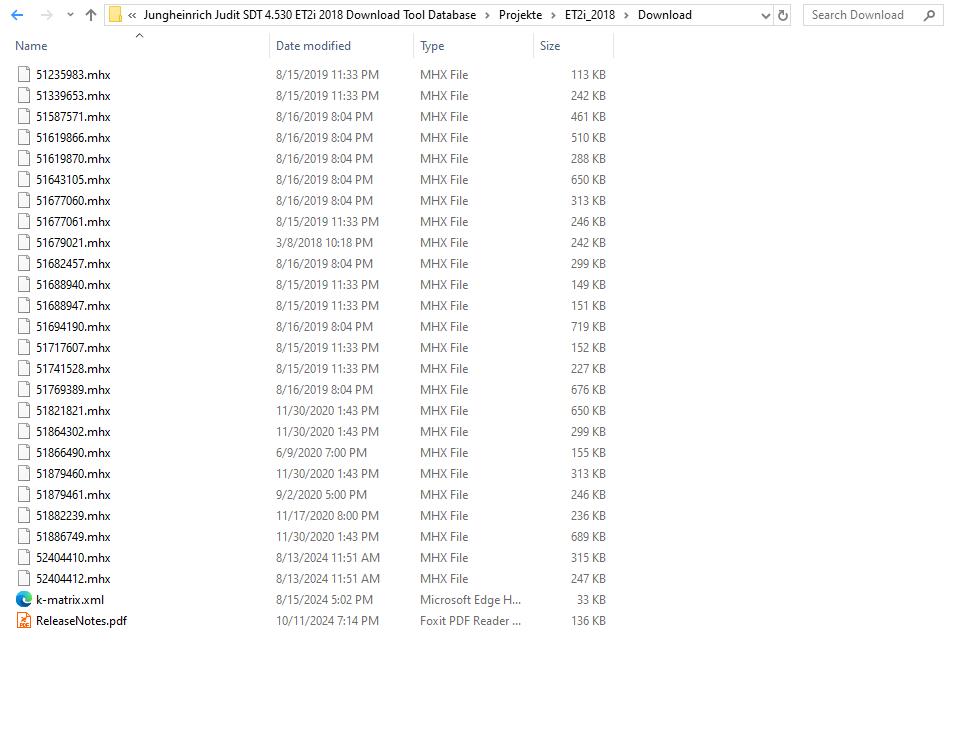Select file icon of 51688947.mhx
The height and width of the screenshot is (749, 957).
pyautogui.click(x=24, y=305)
